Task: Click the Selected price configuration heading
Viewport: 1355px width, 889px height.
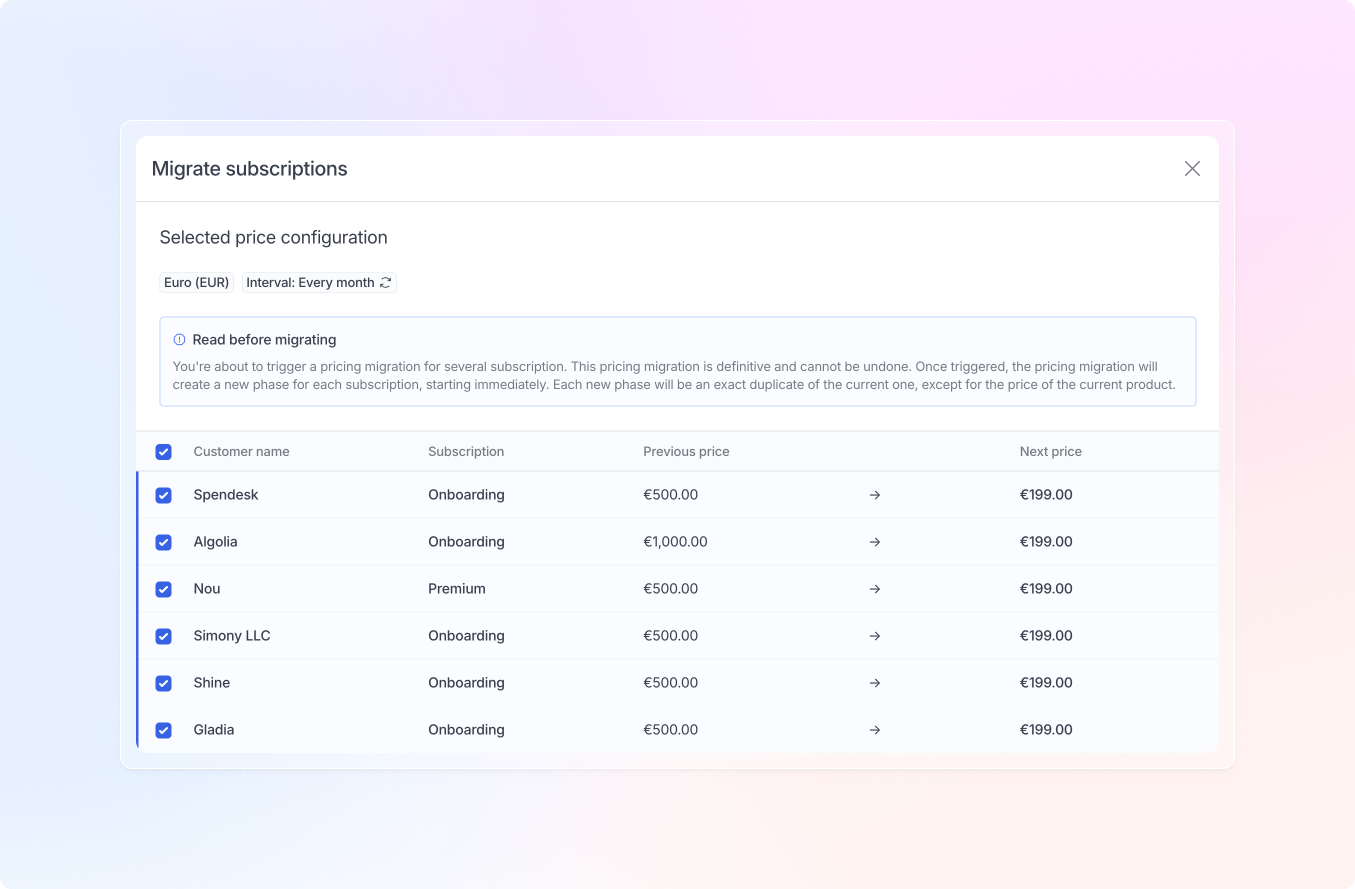Action: pyautogui.click(x=273, y=238)
